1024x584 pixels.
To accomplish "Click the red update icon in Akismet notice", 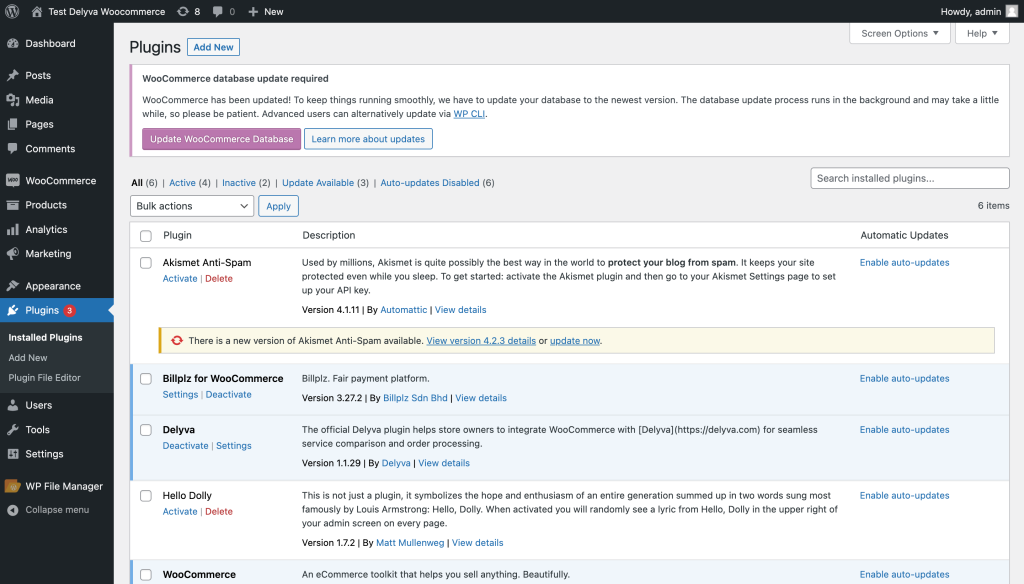I will tap(176, 340).
